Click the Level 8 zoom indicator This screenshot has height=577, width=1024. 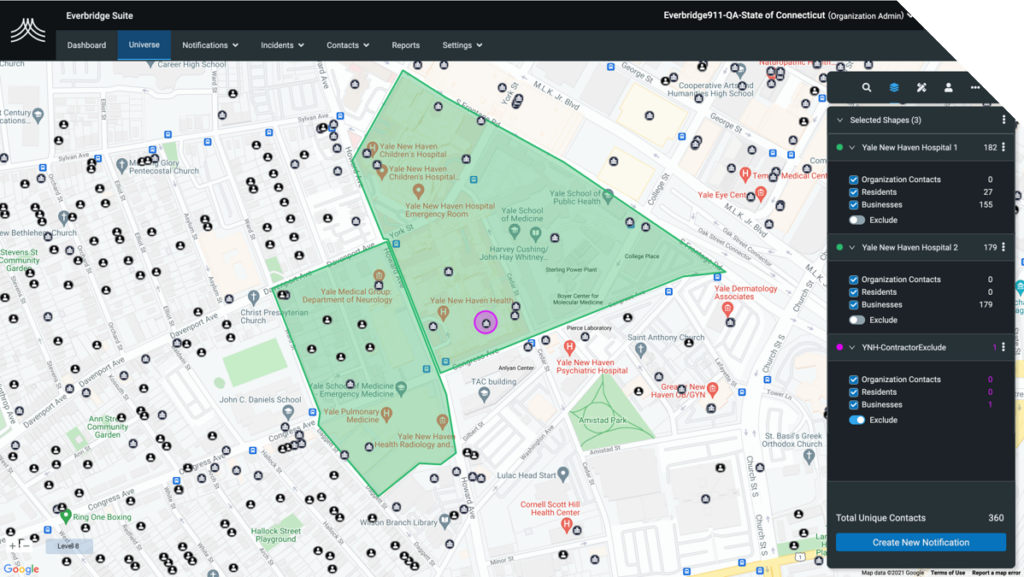pos(69,546)
